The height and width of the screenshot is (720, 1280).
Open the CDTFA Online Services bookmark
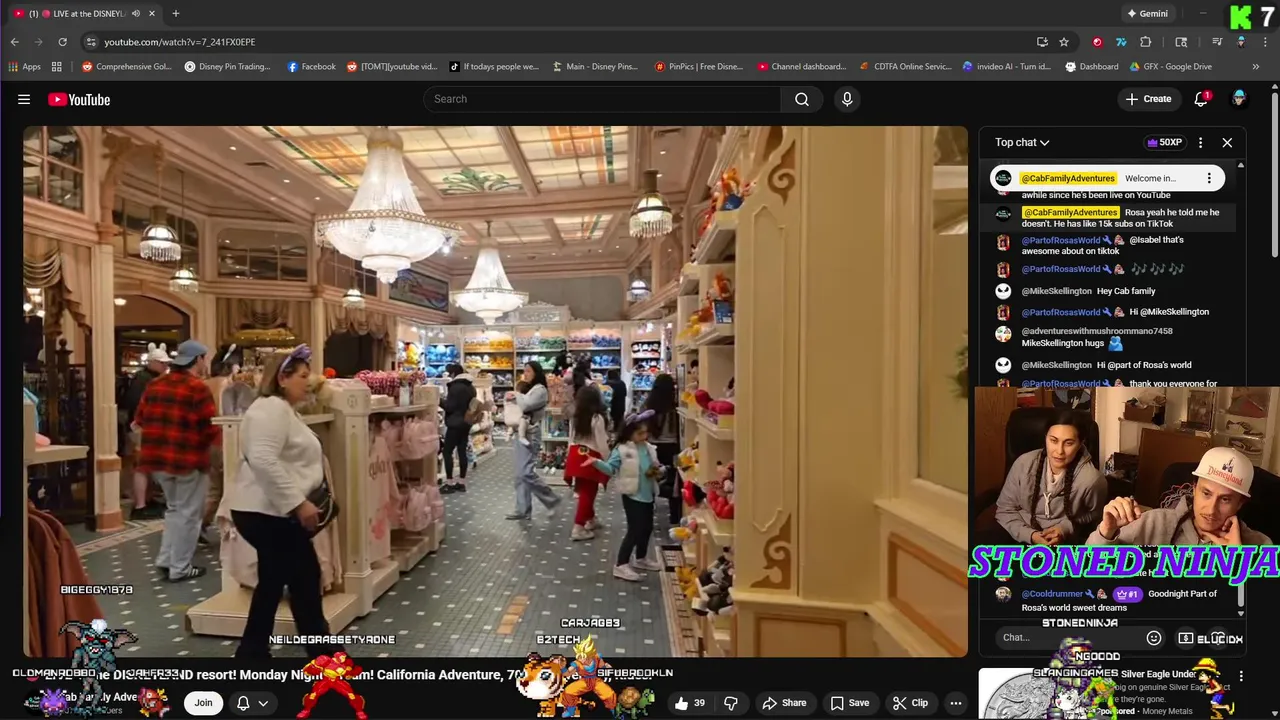click(905, 67)
